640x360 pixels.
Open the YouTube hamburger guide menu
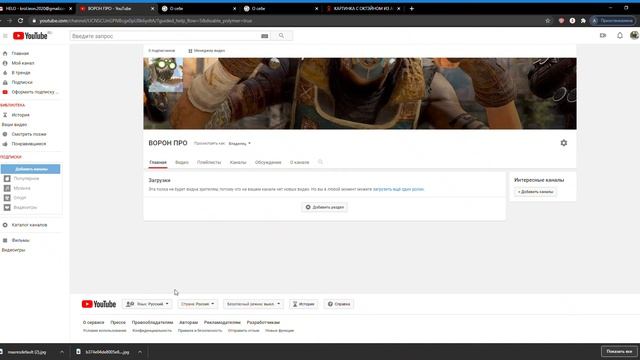(5, 36)
